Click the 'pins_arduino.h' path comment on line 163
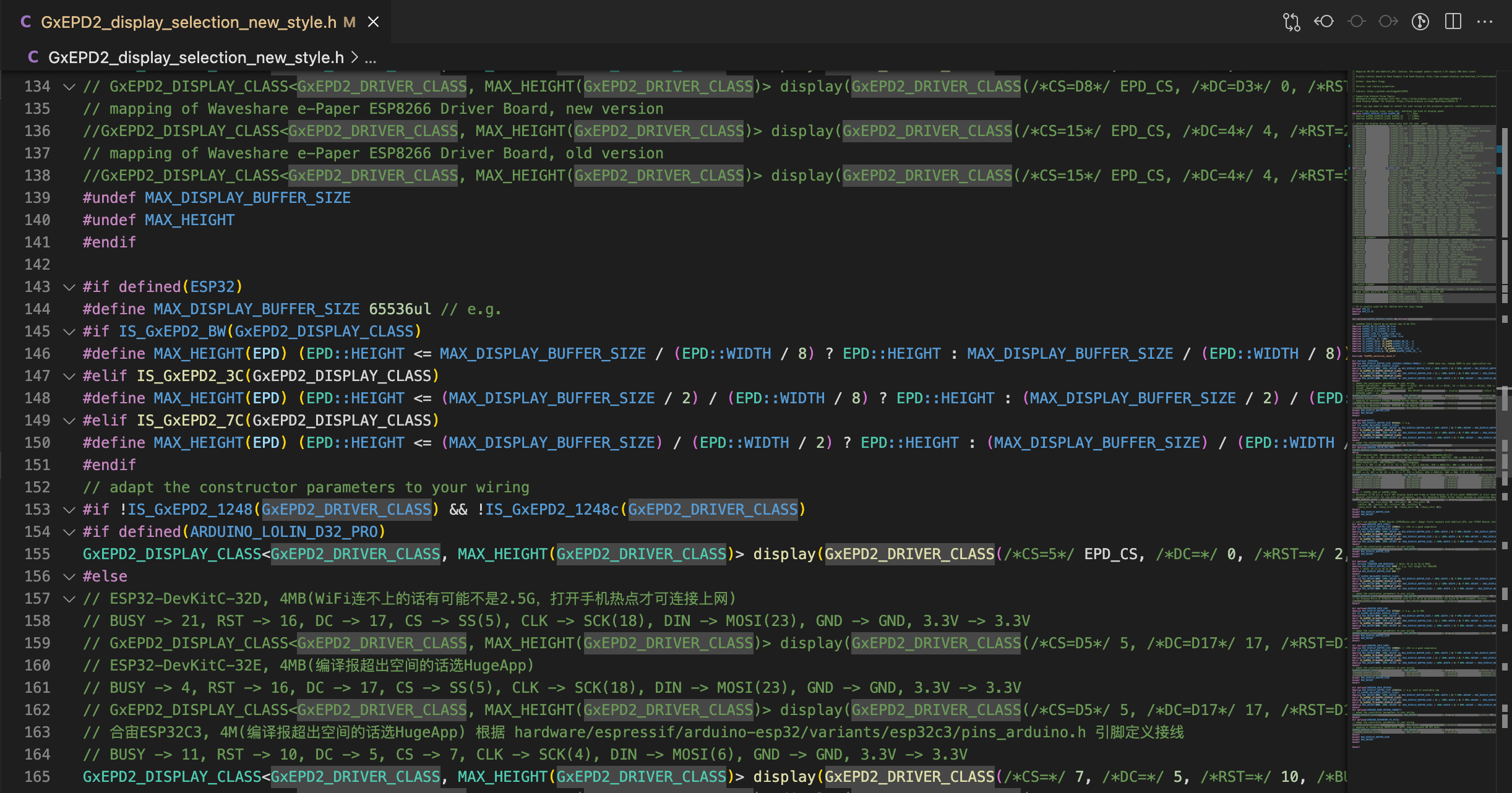This screenshot has height=793, width=1512. [x=800, y=732]
